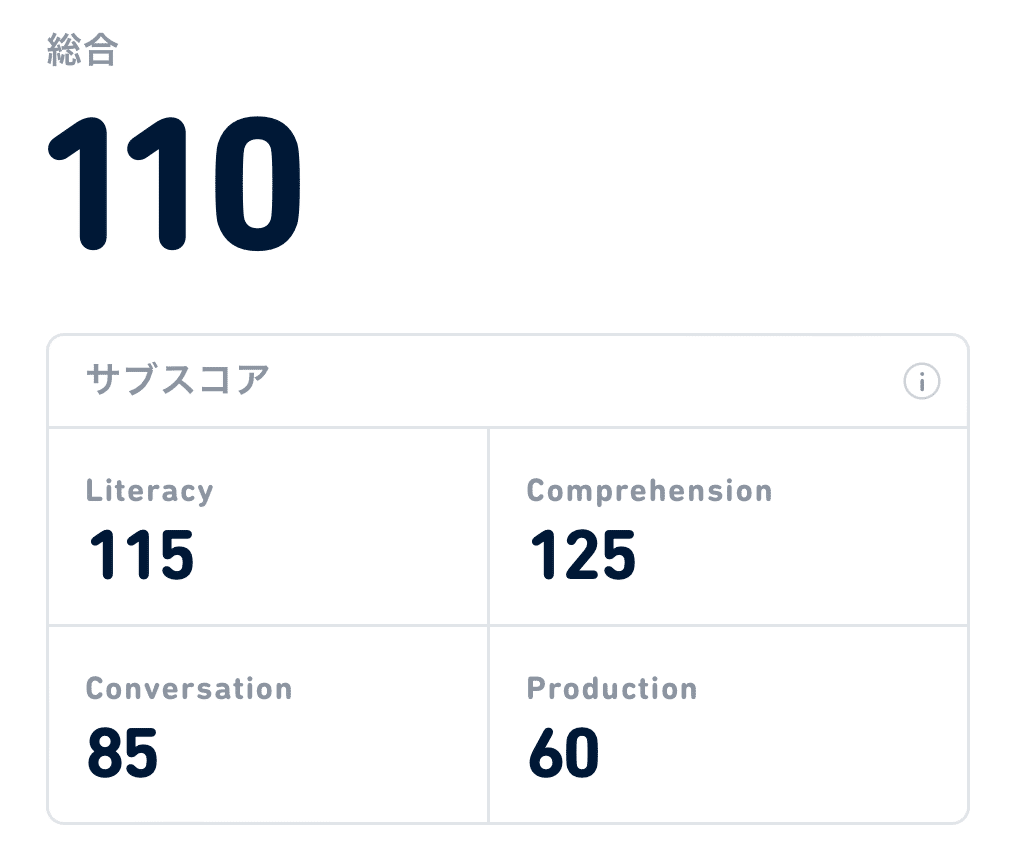
Task: Select the Comprehension label
Action: (x=649, y=491)
